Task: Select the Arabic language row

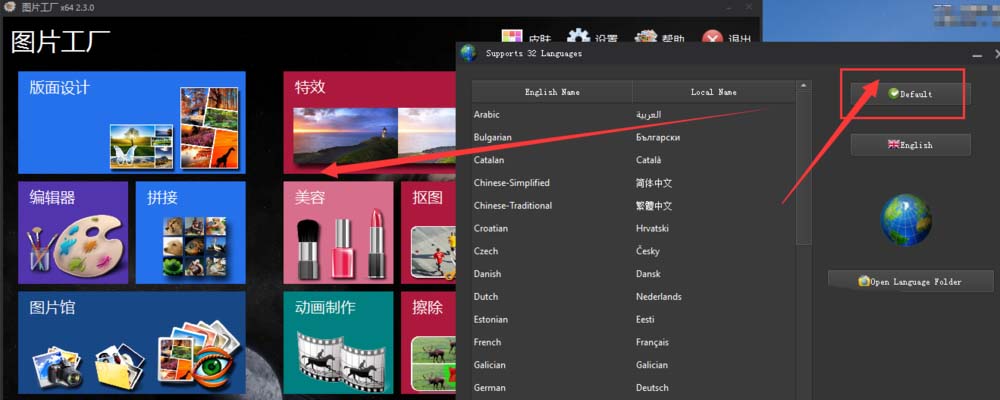Action: coord(634,115)
